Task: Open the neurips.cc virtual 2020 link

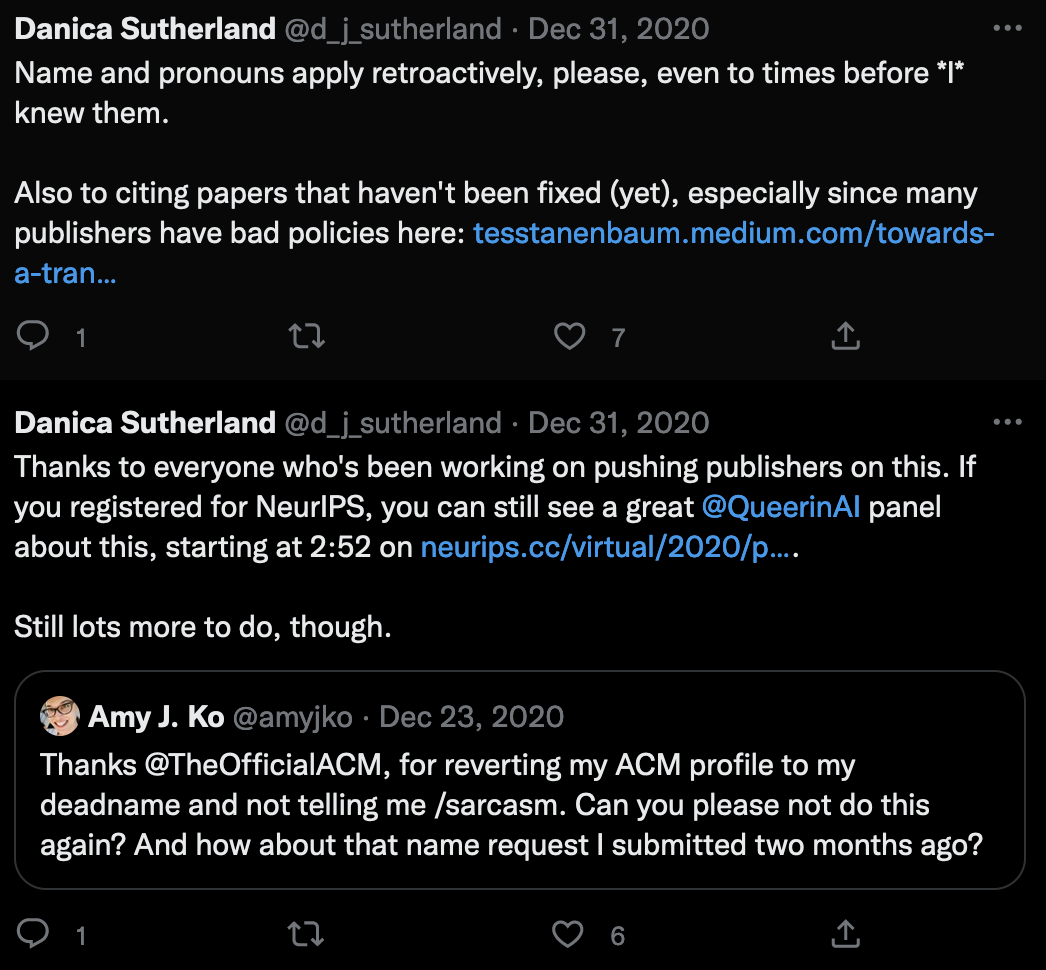Action: (x=606, y=547)
